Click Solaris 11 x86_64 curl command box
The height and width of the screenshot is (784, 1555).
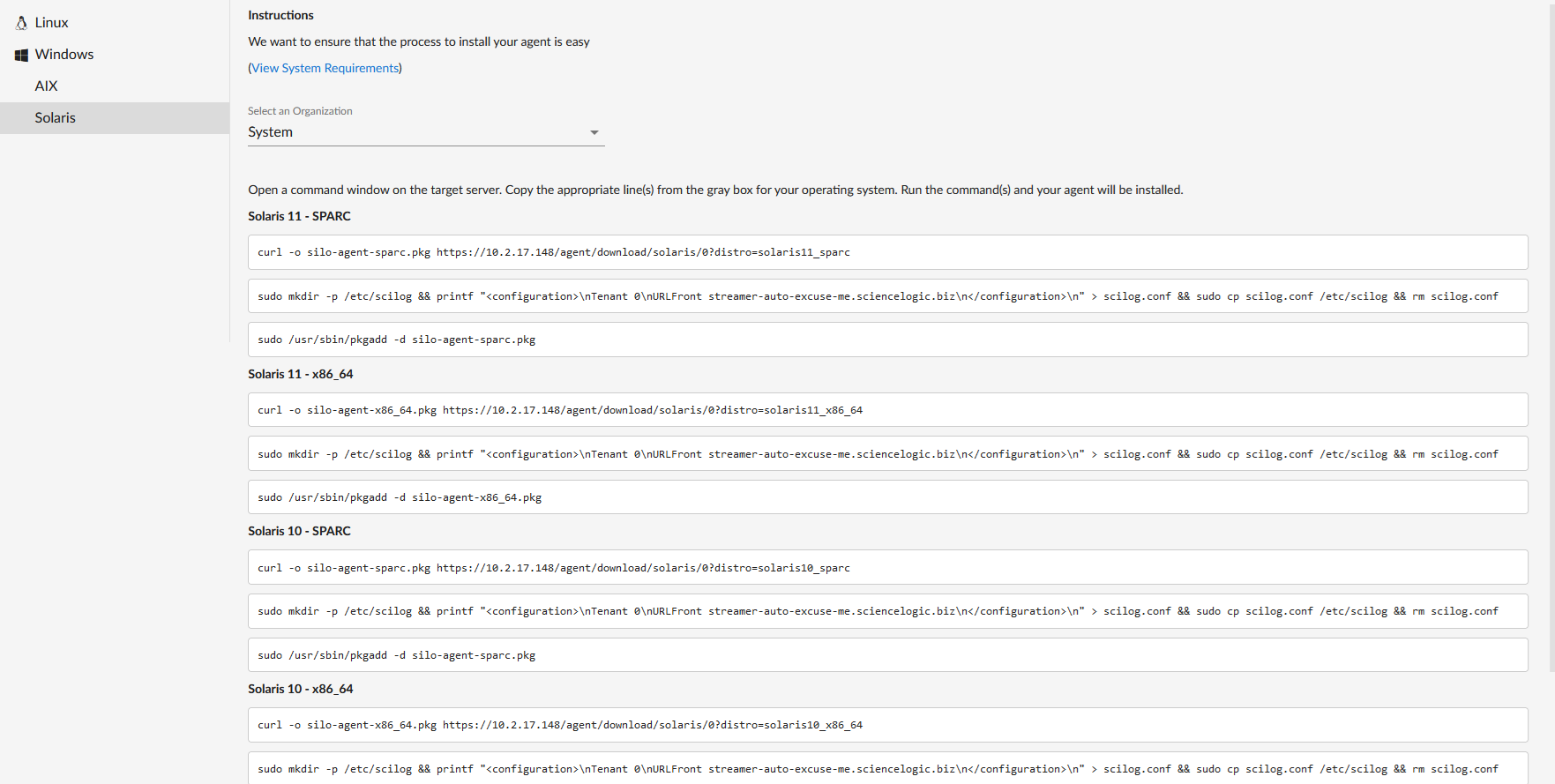886,410
